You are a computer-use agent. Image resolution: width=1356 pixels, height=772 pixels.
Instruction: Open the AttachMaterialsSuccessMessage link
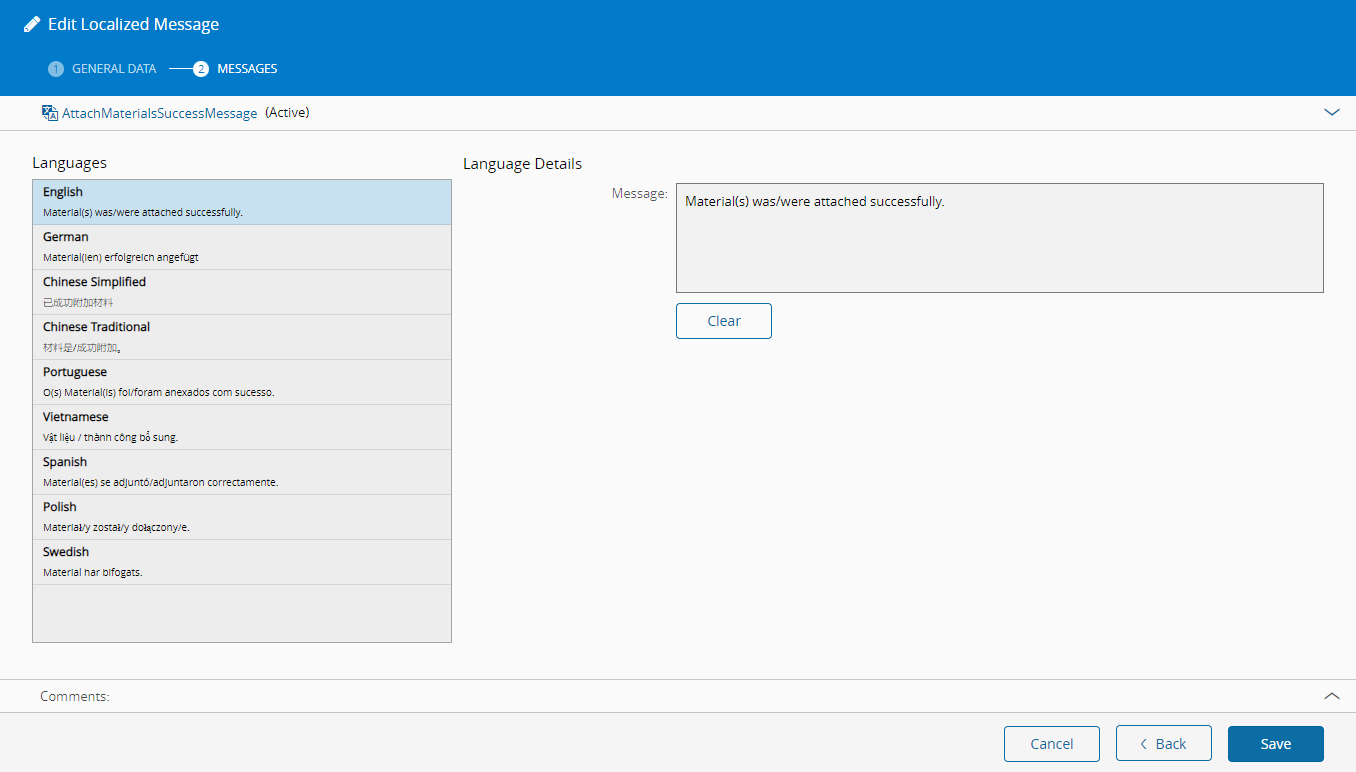(x=160, y=113)
